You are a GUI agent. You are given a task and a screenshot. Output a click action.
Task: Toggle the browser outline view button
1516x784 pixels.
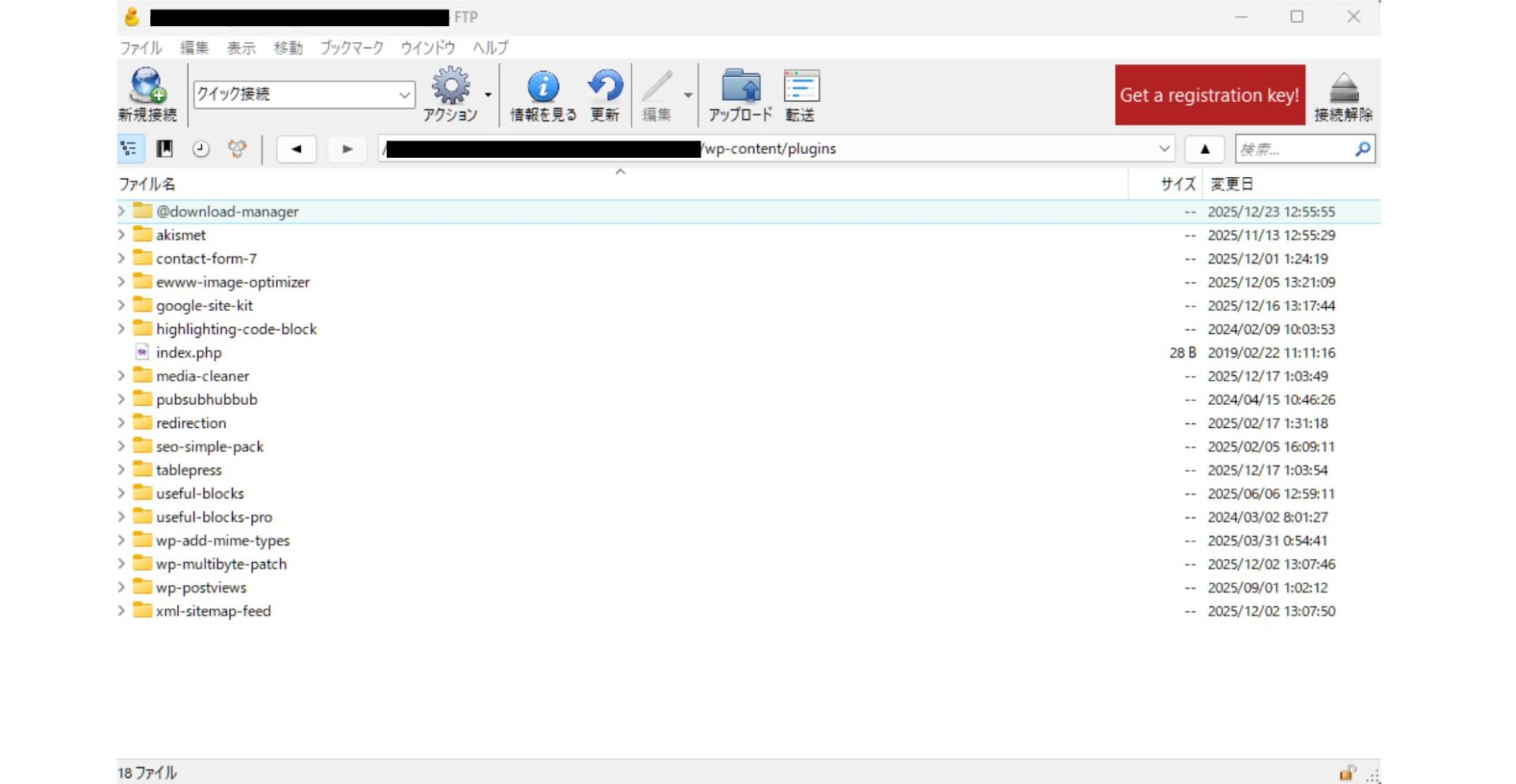click(129, 149)
